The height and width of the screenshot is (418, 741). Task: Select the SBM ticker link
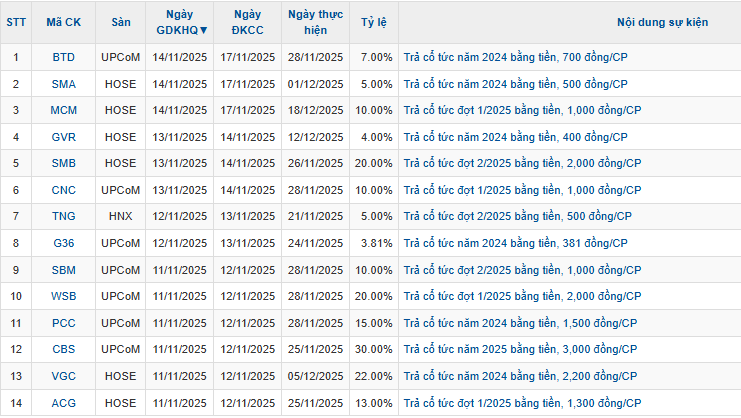pyautogui.click(x=63, y=270)
